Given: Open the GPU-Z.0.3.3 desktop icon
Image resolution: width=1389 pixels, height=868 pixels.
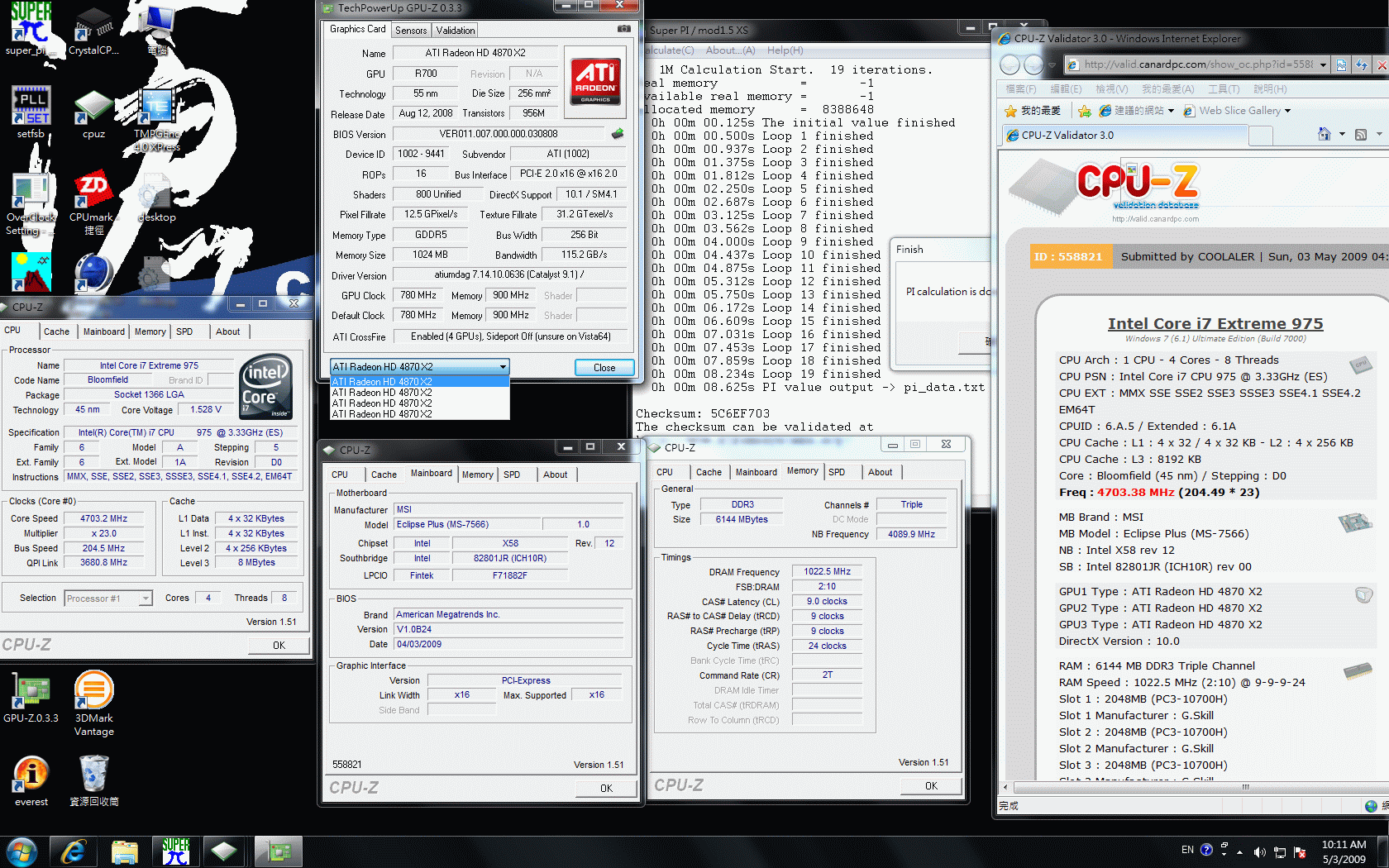Looking at the screenshot, I should click(31, 699).
